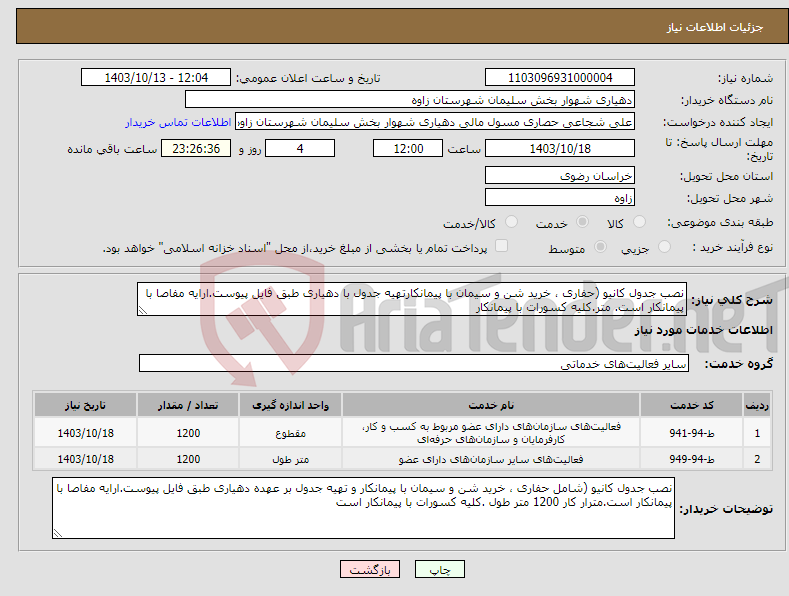Click service code ط-94-941 cell

[691, 433]
